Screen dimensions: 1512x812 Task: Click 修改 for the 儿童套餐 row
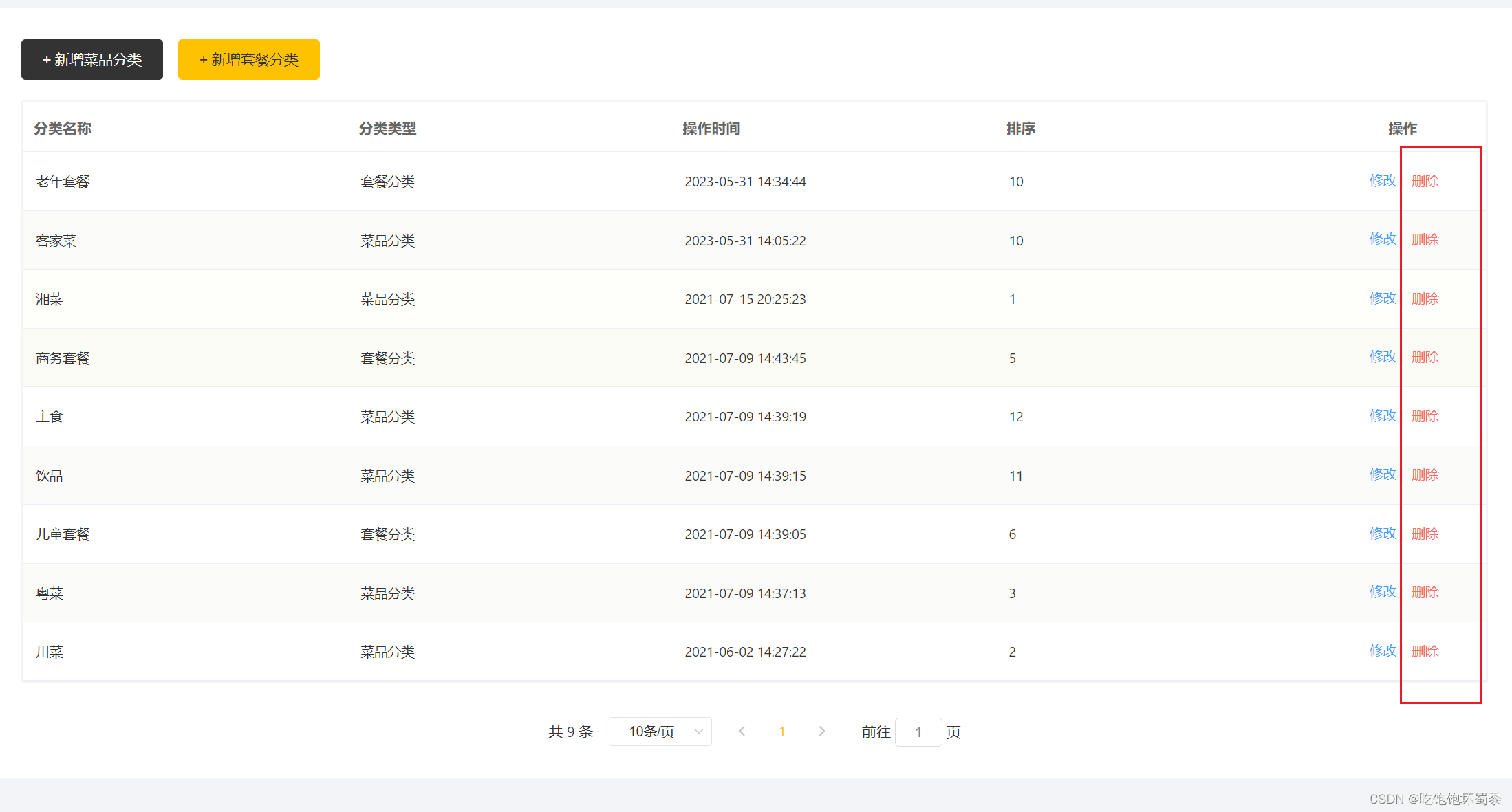tap(1383, 534)
